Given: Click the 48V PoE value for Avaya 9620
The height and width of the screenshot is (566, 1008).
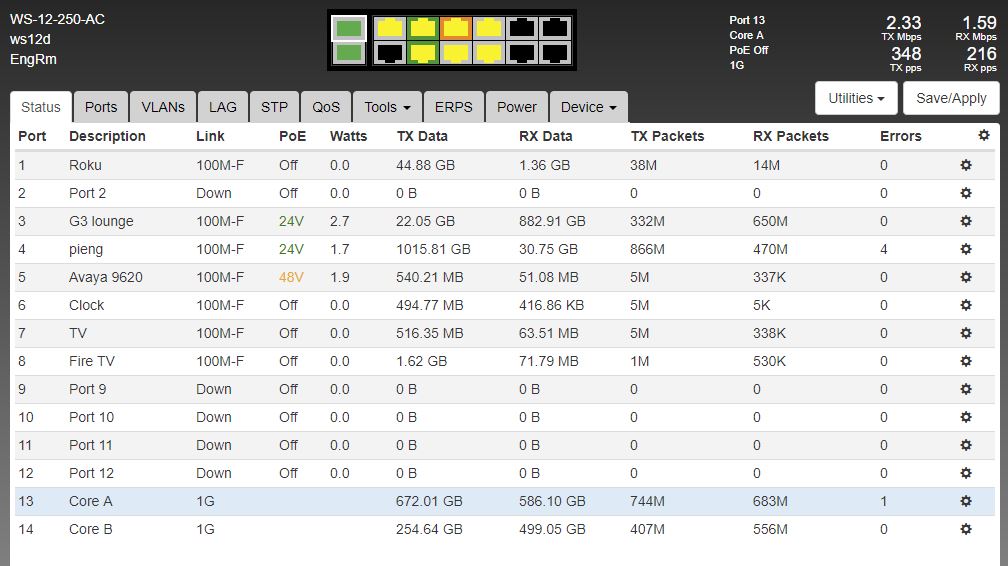Looking at the screenshot, I should pos(291,277).
